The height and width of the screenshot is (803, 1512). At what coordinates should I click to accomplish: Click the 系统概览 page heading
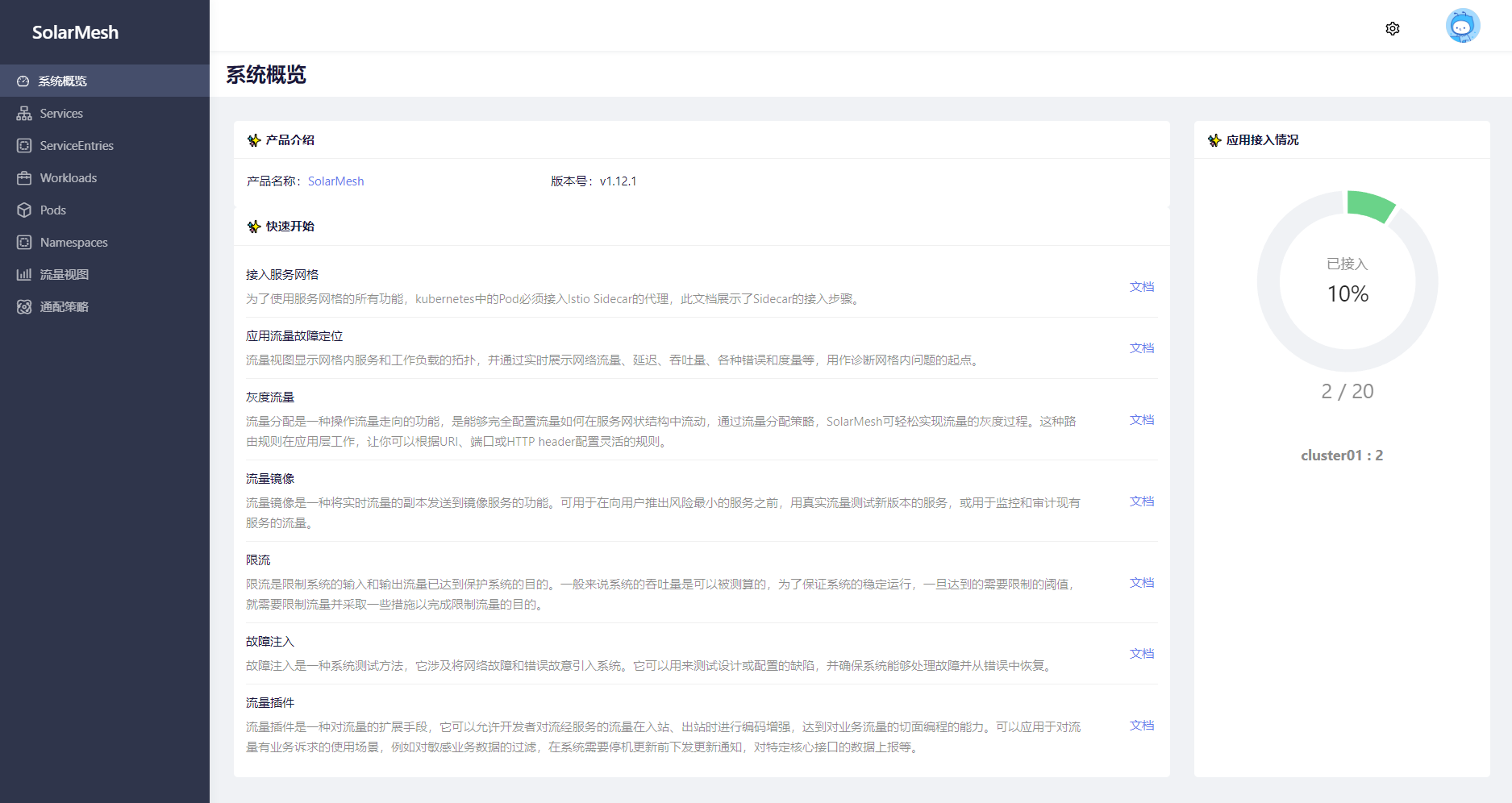266,75
